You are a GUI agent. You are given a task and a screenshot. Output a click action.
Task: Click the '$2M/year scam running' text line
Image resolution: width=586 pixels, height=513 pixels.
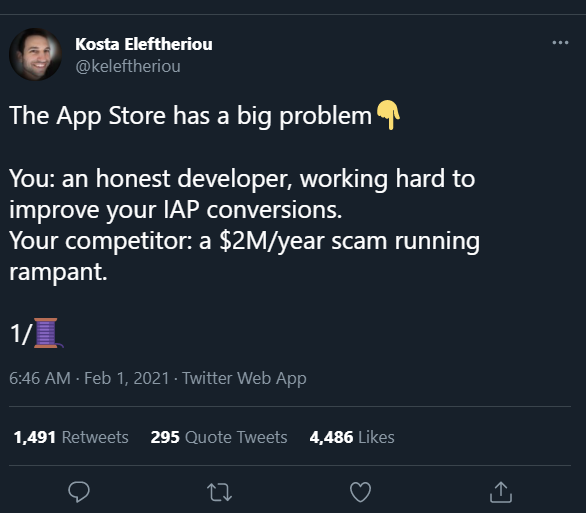[x=349, y=241]
